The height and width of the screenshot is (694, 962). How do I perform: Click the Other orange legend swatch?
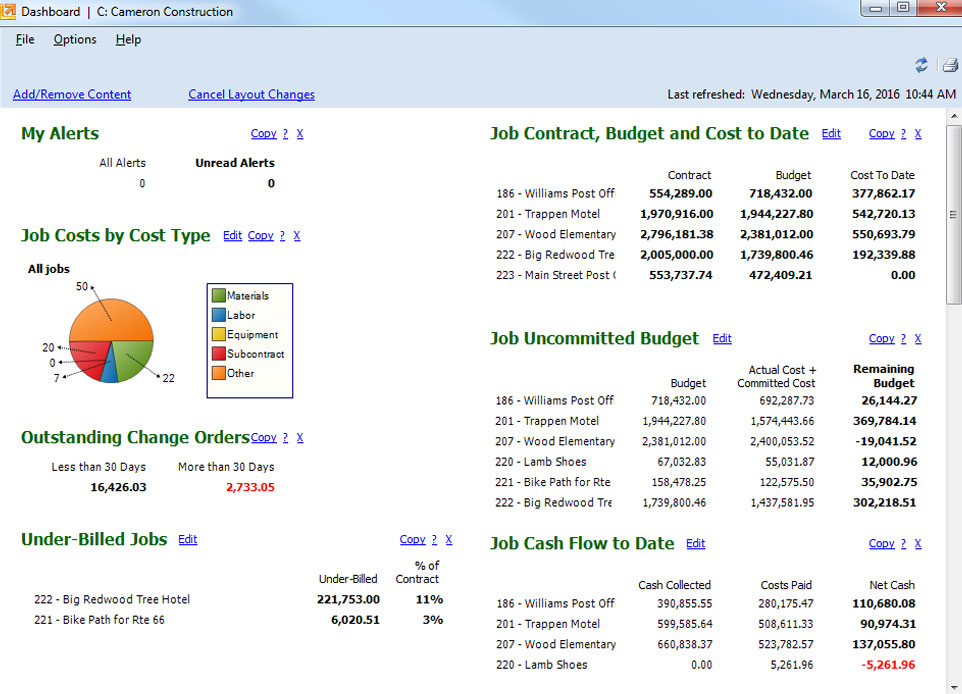point(218,372)
